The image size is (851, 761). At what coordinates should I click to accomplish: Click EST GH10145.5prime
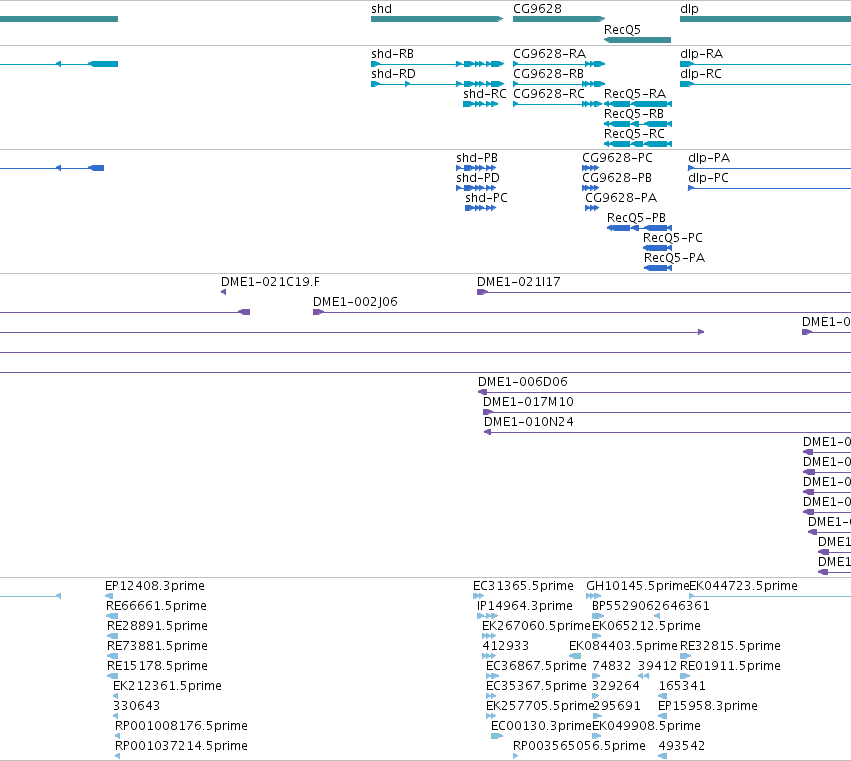click(594, 597)
